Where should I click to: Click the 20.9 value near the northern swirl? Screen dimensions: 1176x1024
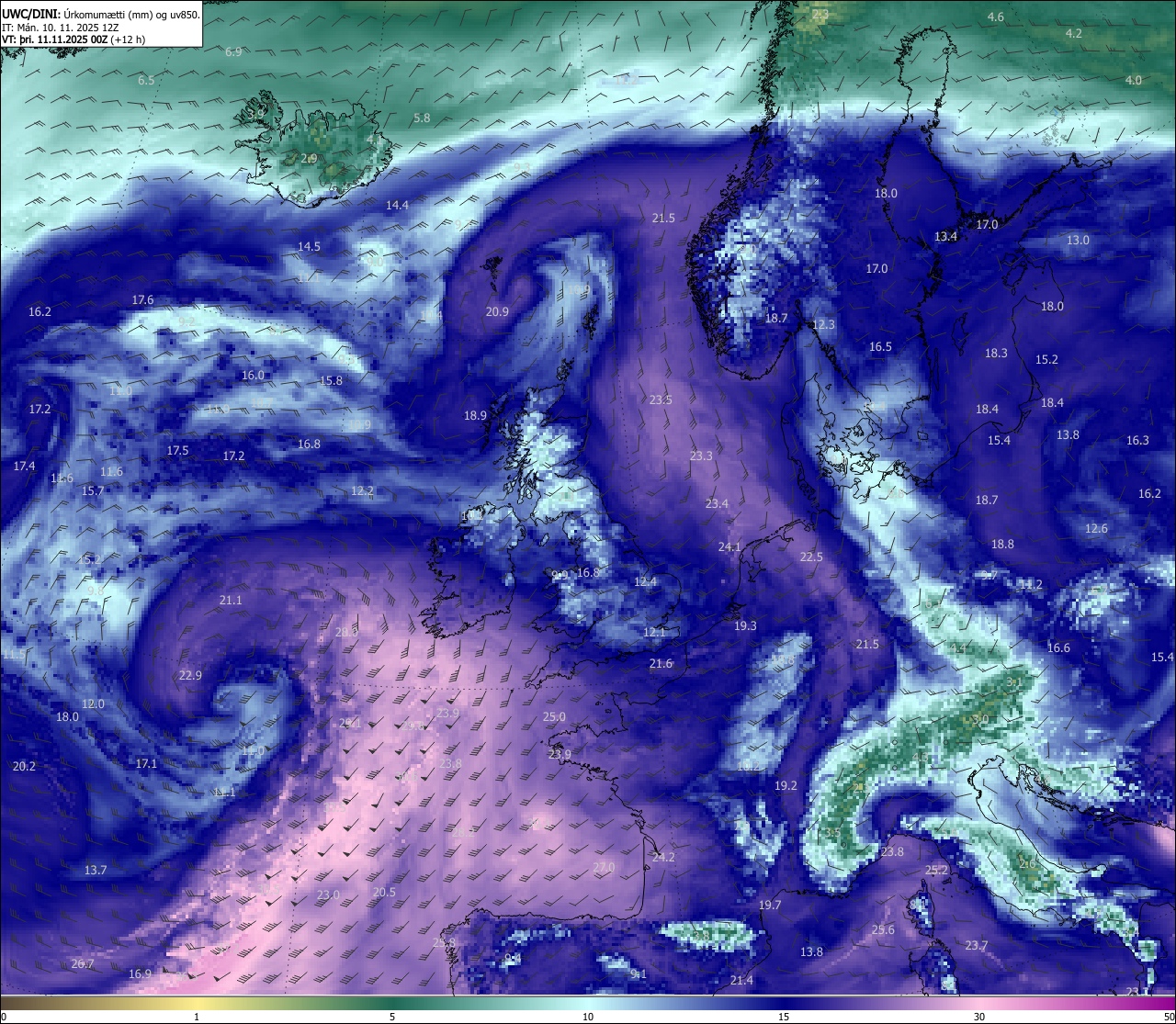click(x=497, y=312)
